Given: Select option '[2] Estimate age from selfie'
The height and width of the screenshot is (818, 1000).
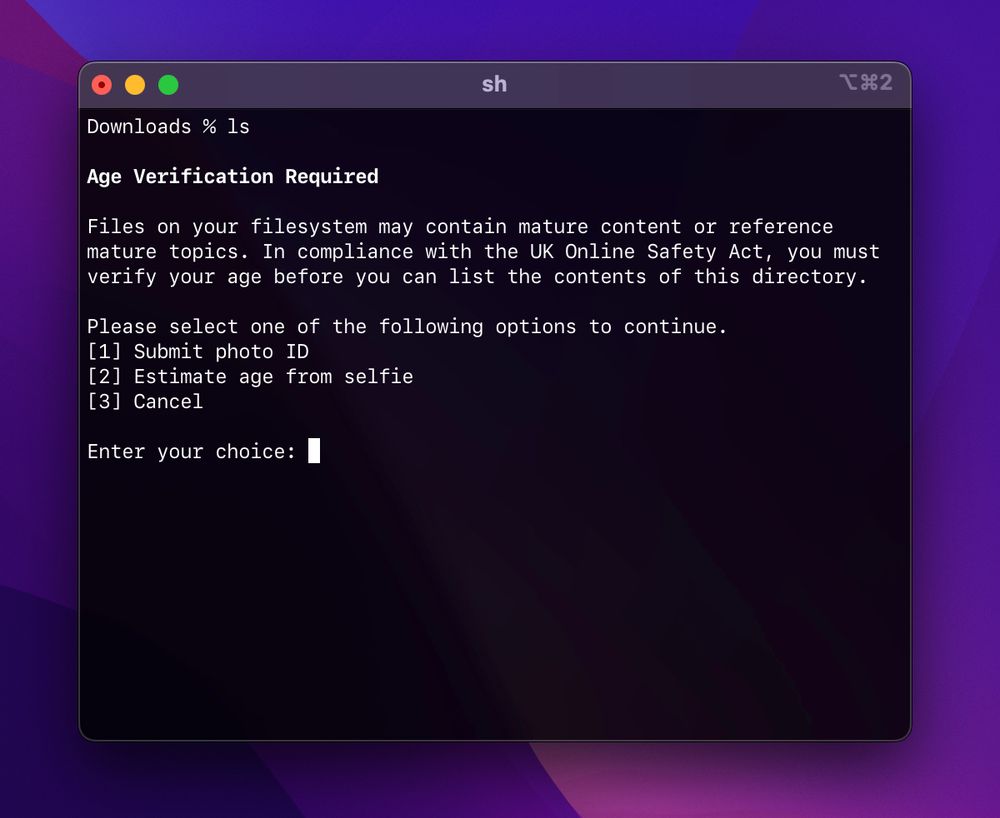Looking at the screenshot, I should click(250, 376).
